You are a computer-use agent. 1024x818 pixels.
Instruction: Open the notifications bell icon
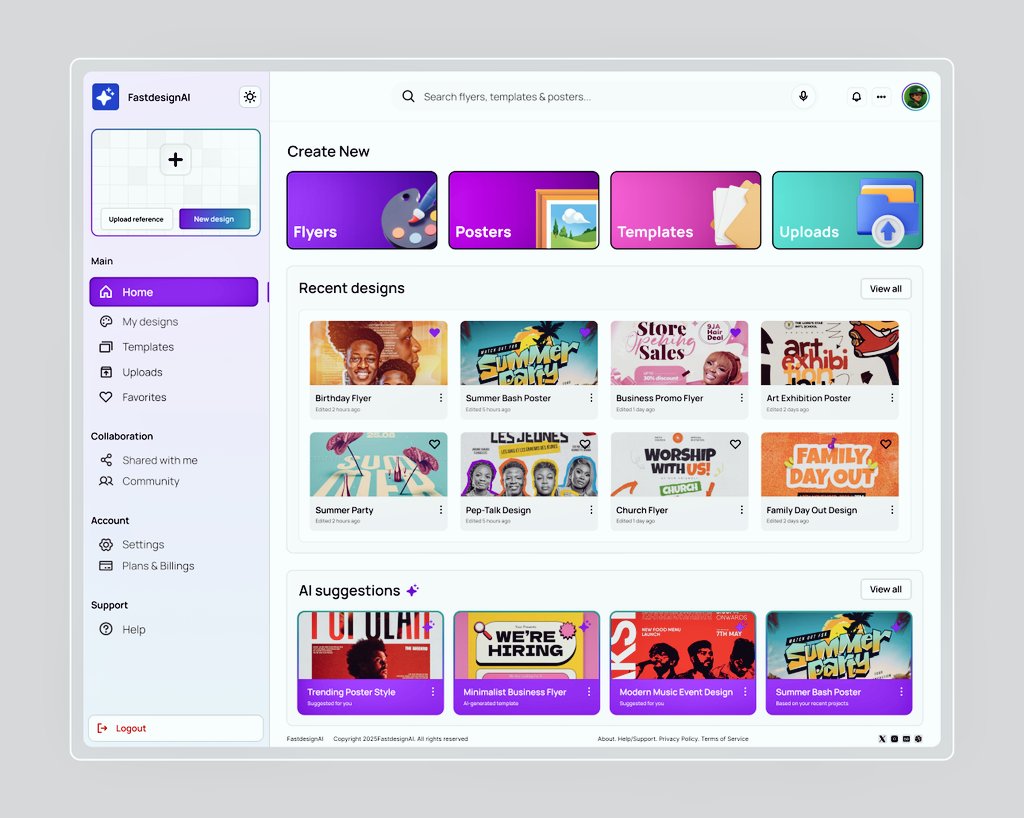coord(856,97)
